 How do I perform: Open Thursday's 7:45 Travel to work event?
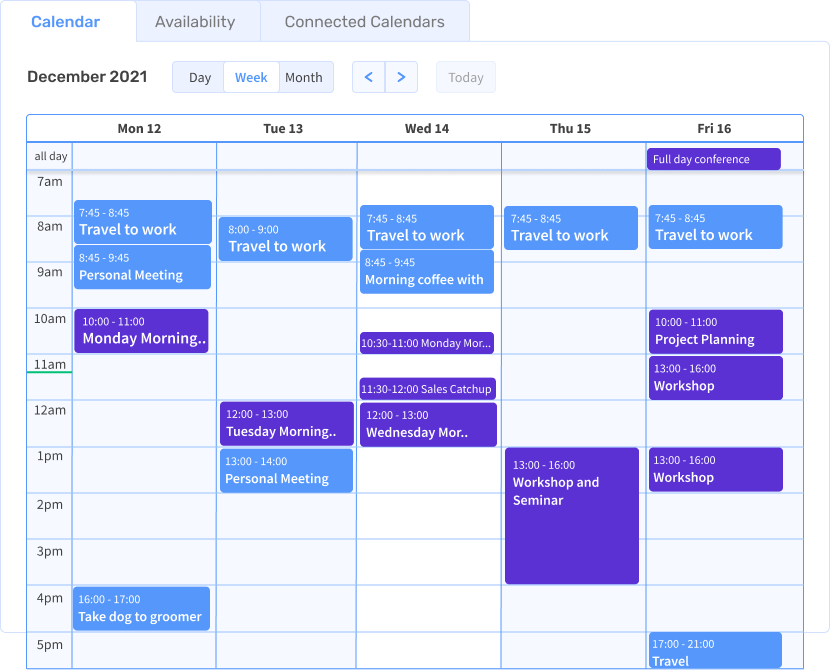click(571, 228)
